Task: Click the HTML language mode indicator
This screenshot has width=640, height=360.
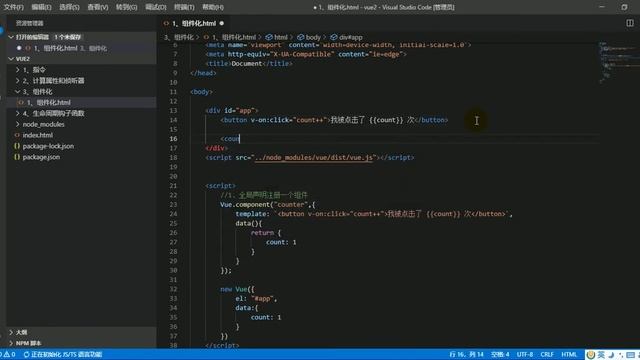Action: point(569,354)
